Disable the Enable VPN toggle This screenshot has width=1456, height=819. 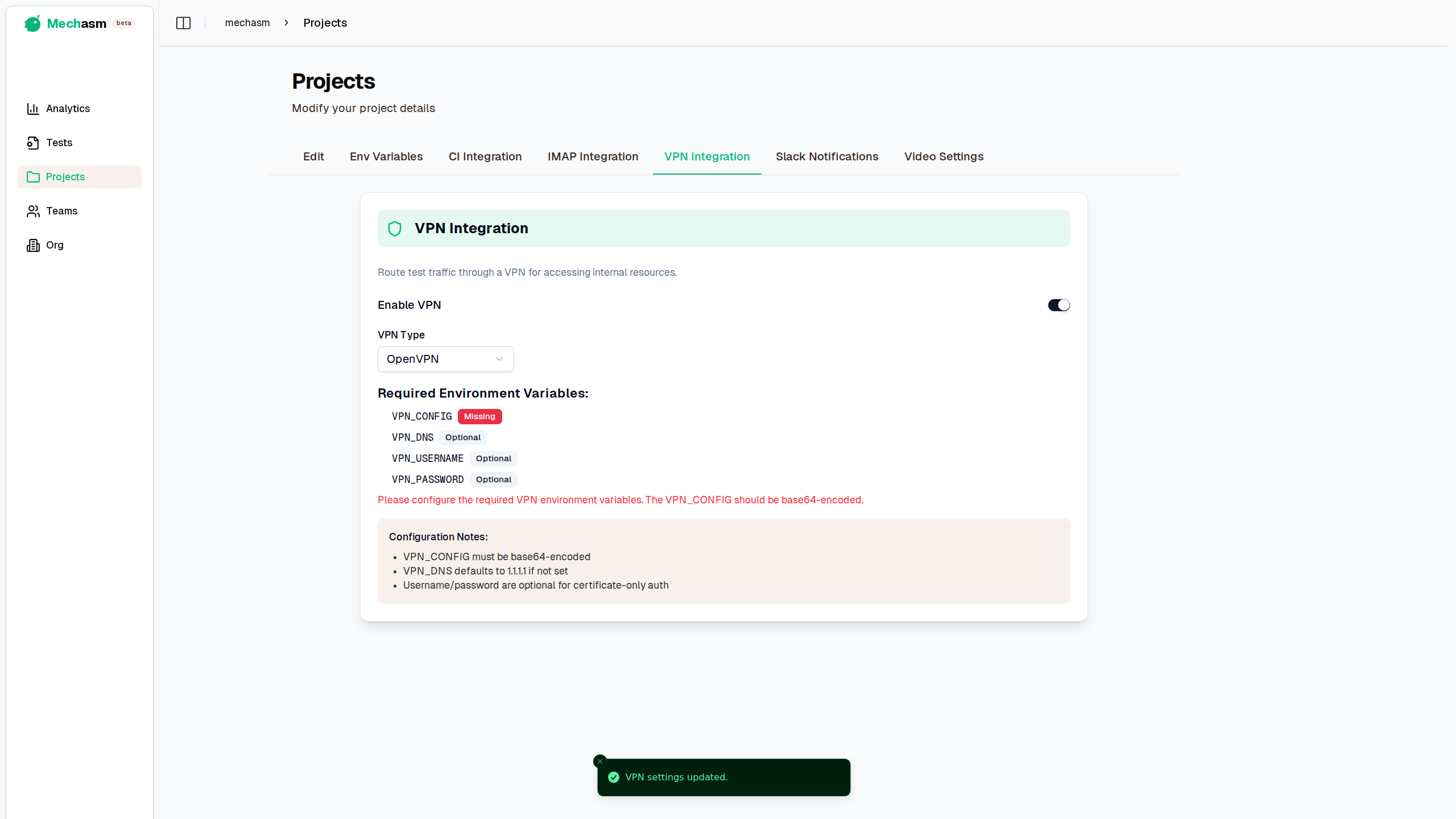coord(1057,304)
